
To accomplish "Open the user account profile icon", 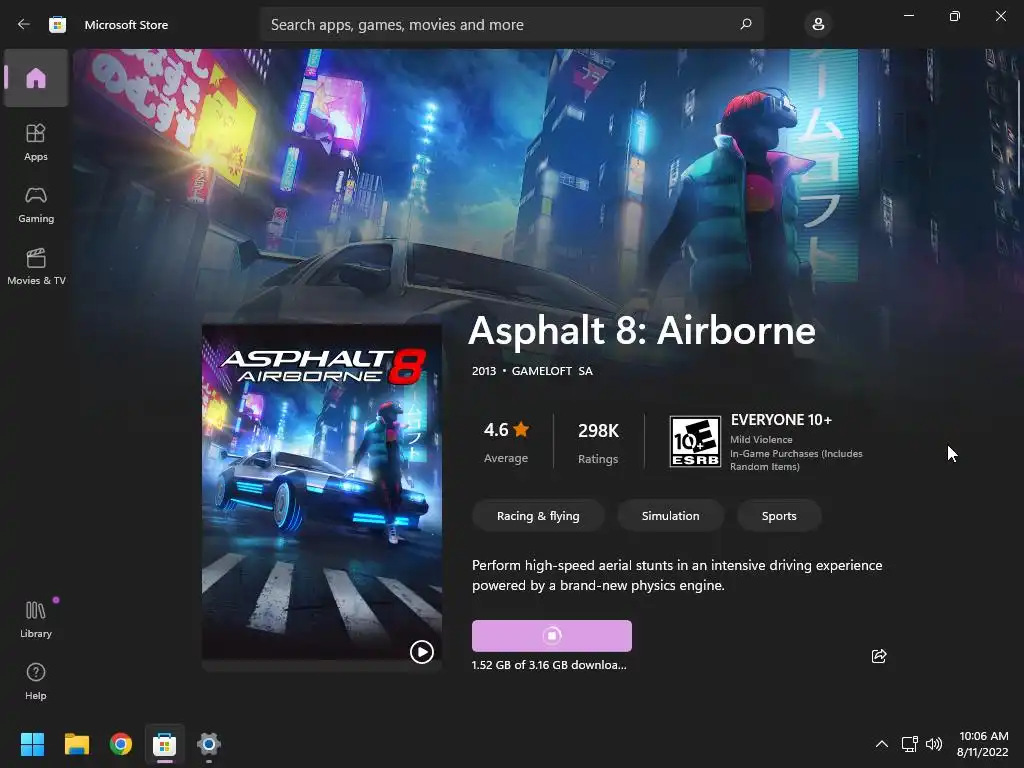I will click(818, 24).
